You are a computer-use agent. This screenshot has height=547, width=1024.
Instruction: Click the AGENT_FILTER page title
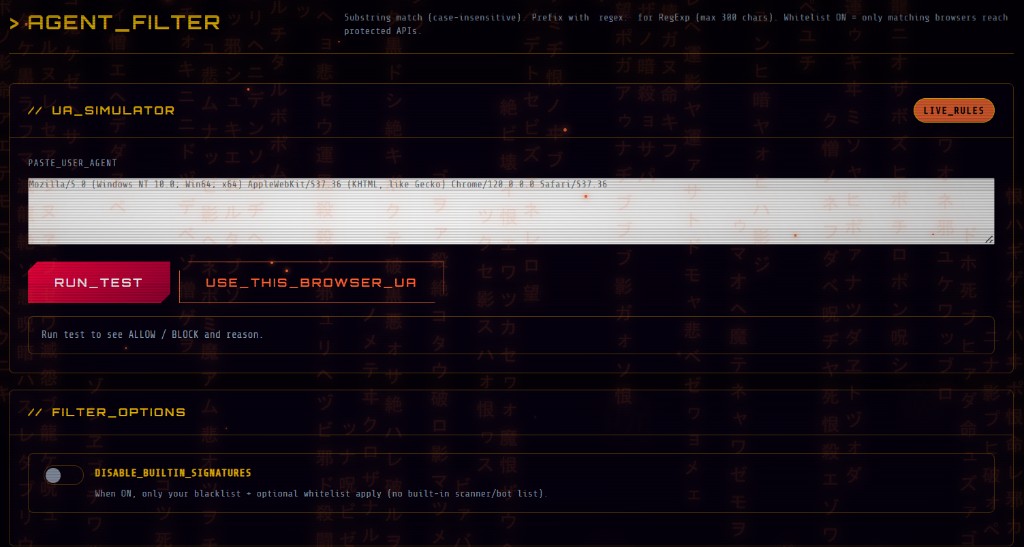[x=124, y=22]
